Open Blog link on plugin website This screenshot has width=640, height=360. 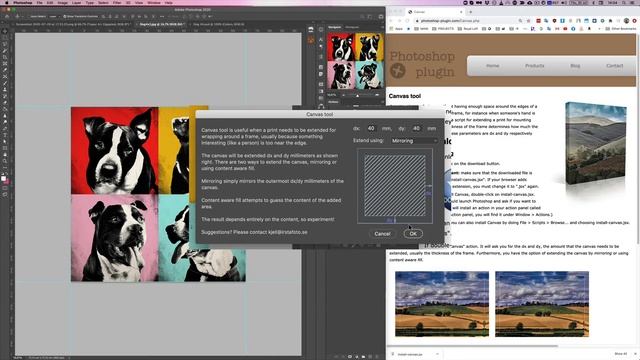[x=575, y=66]
